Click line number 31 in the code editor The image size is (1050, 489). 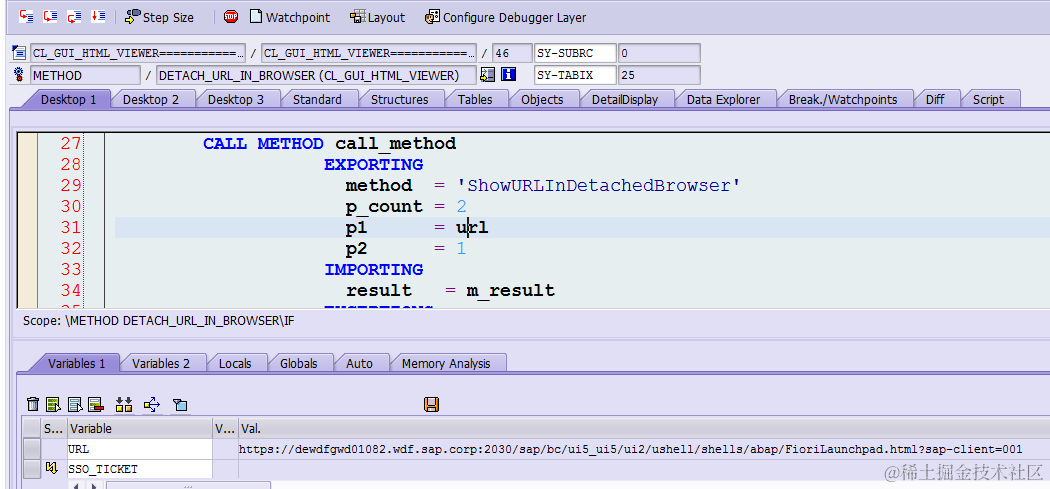tap(70, 227)
